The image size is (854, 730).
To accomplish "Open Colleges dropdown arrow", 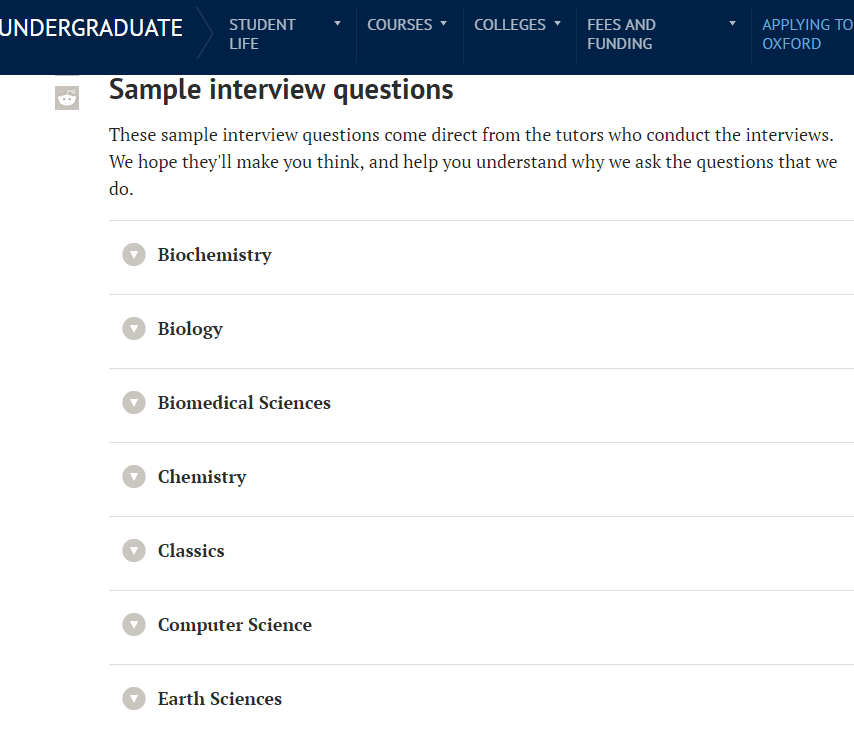I will (557, 24).
